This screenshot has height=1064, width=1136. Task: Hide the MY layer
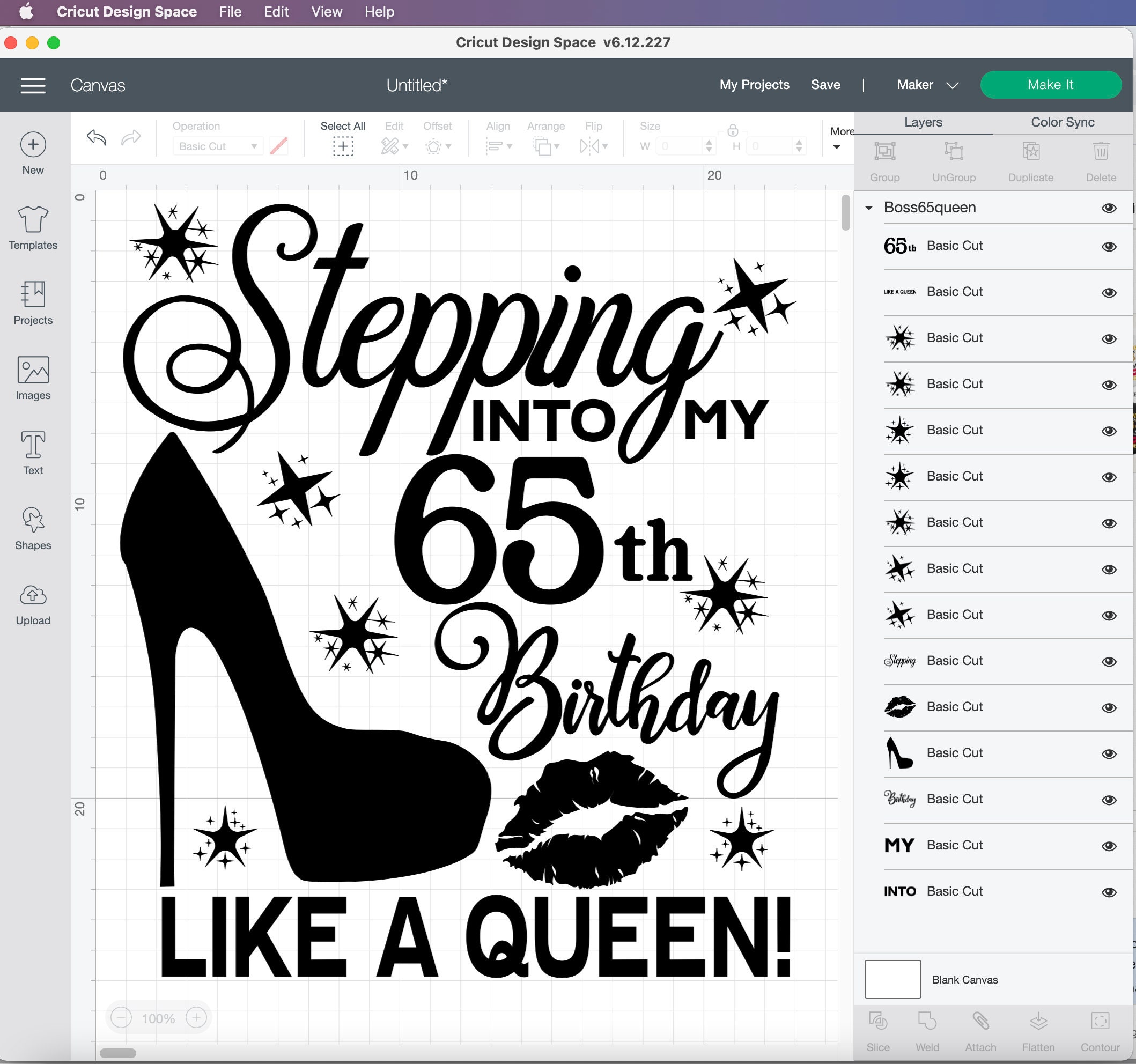1109,846
